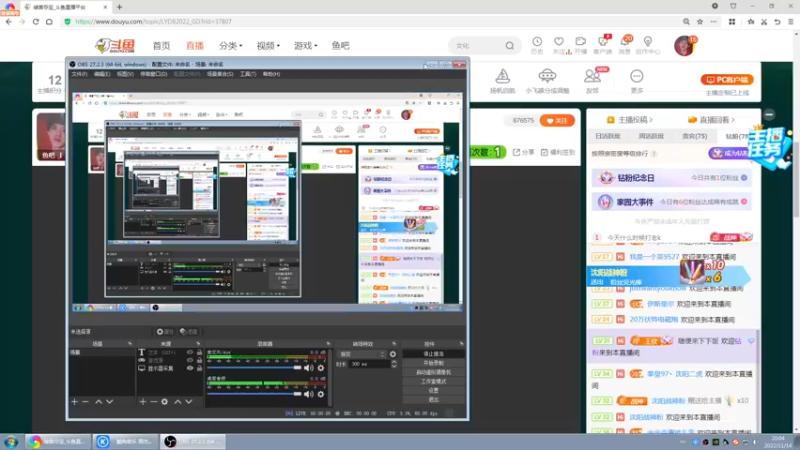Click orange PC client button

point(727,80)
